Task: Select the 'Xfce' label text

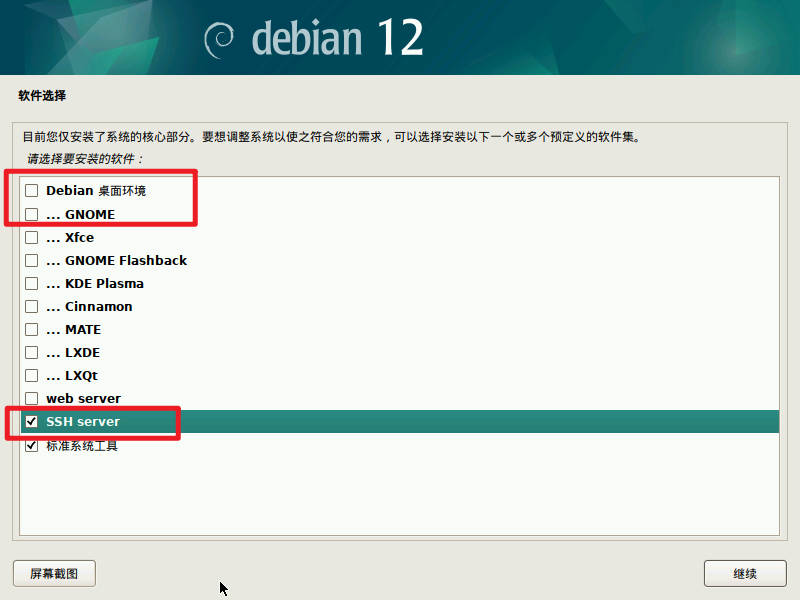Action: coord(80,237)
